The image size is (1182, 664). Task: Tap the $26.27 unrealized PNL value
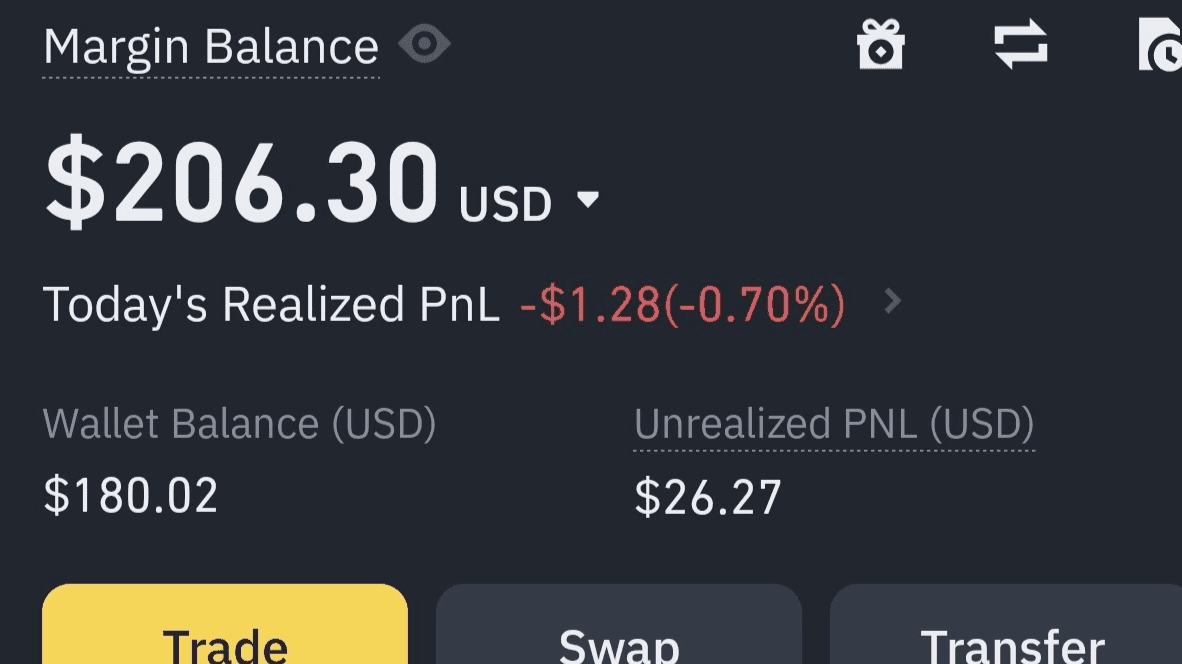(x=707, y=497)
